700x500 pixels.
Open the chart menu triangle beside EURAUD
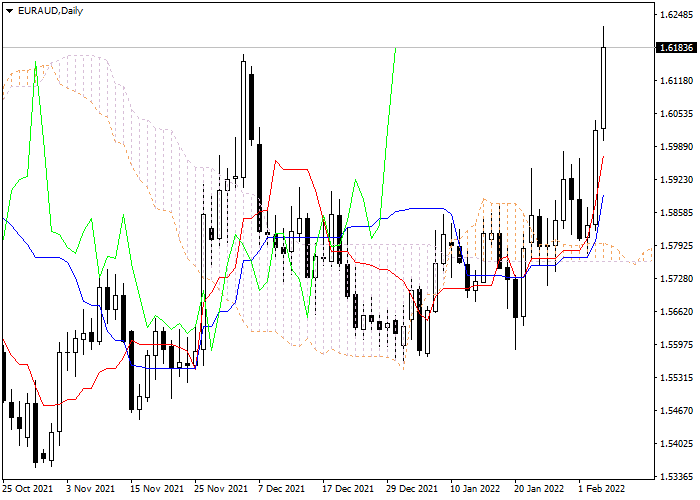tap(9, 11)
